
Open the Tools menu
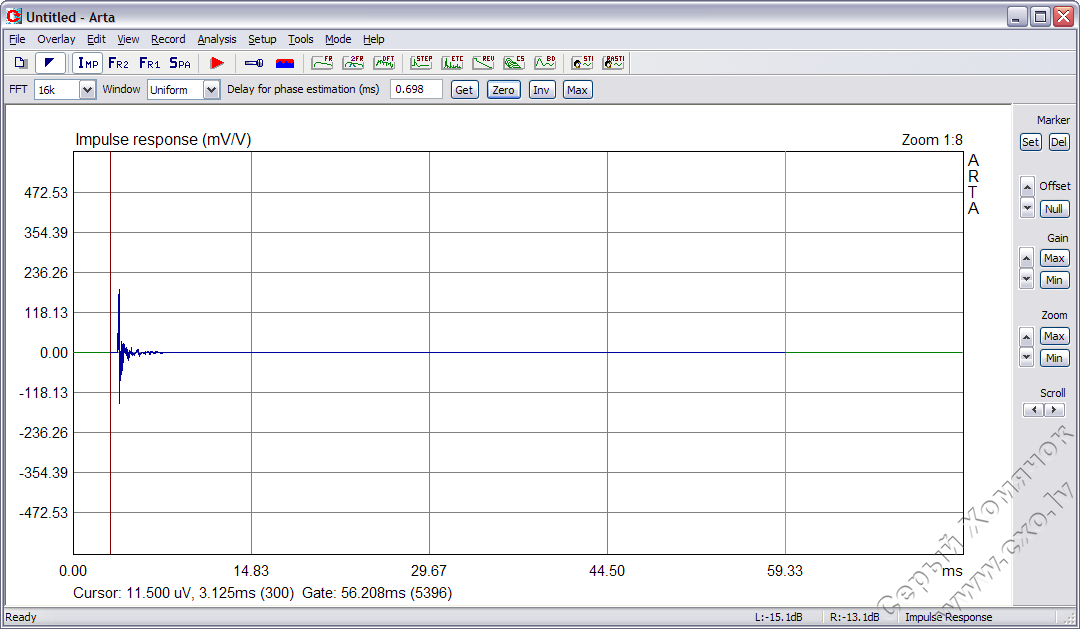pos(300,39)
